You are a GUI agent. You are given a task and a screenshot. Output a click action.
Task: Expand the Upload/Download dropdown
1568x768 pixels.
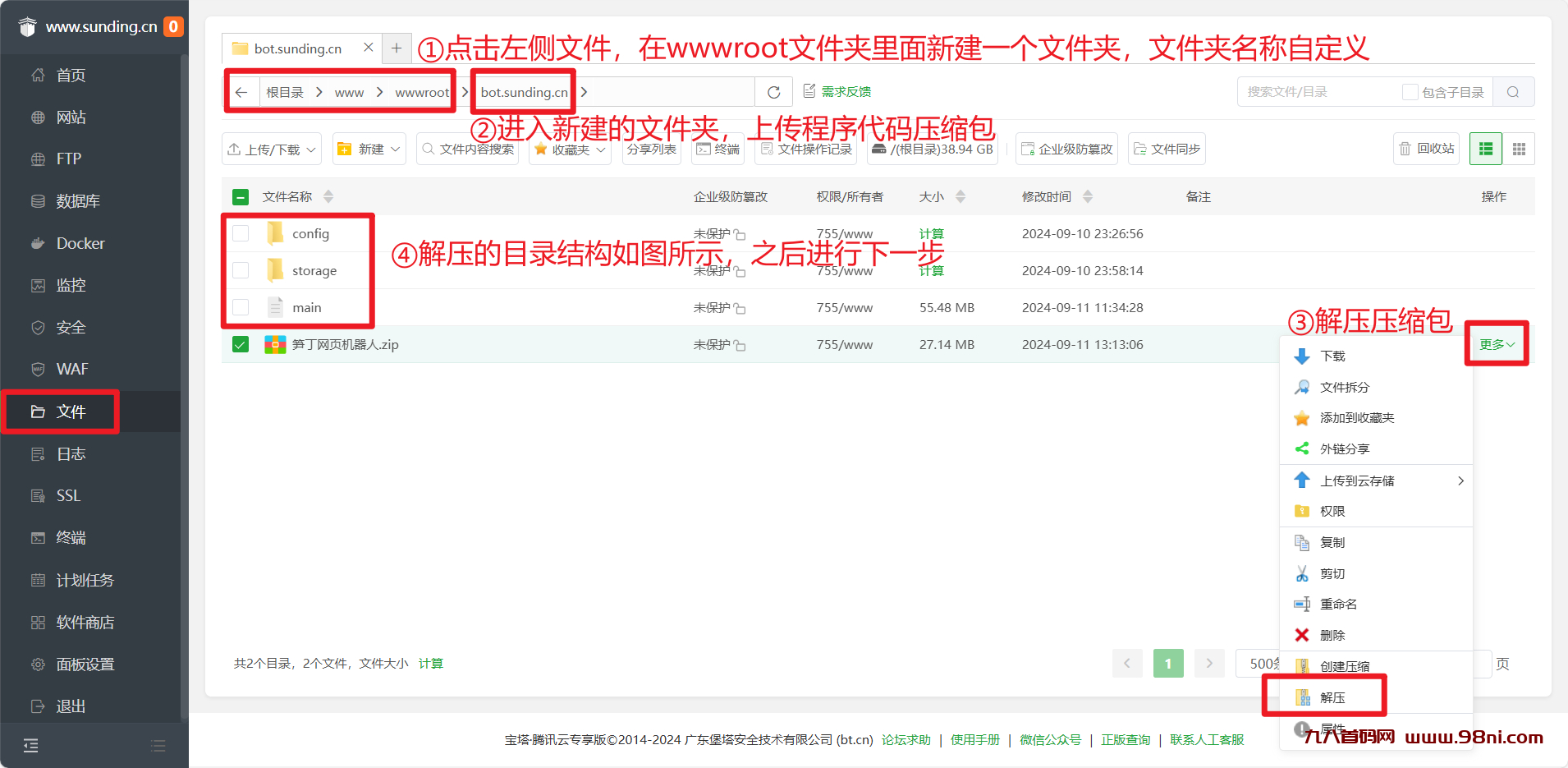click(x=272, y=149)
